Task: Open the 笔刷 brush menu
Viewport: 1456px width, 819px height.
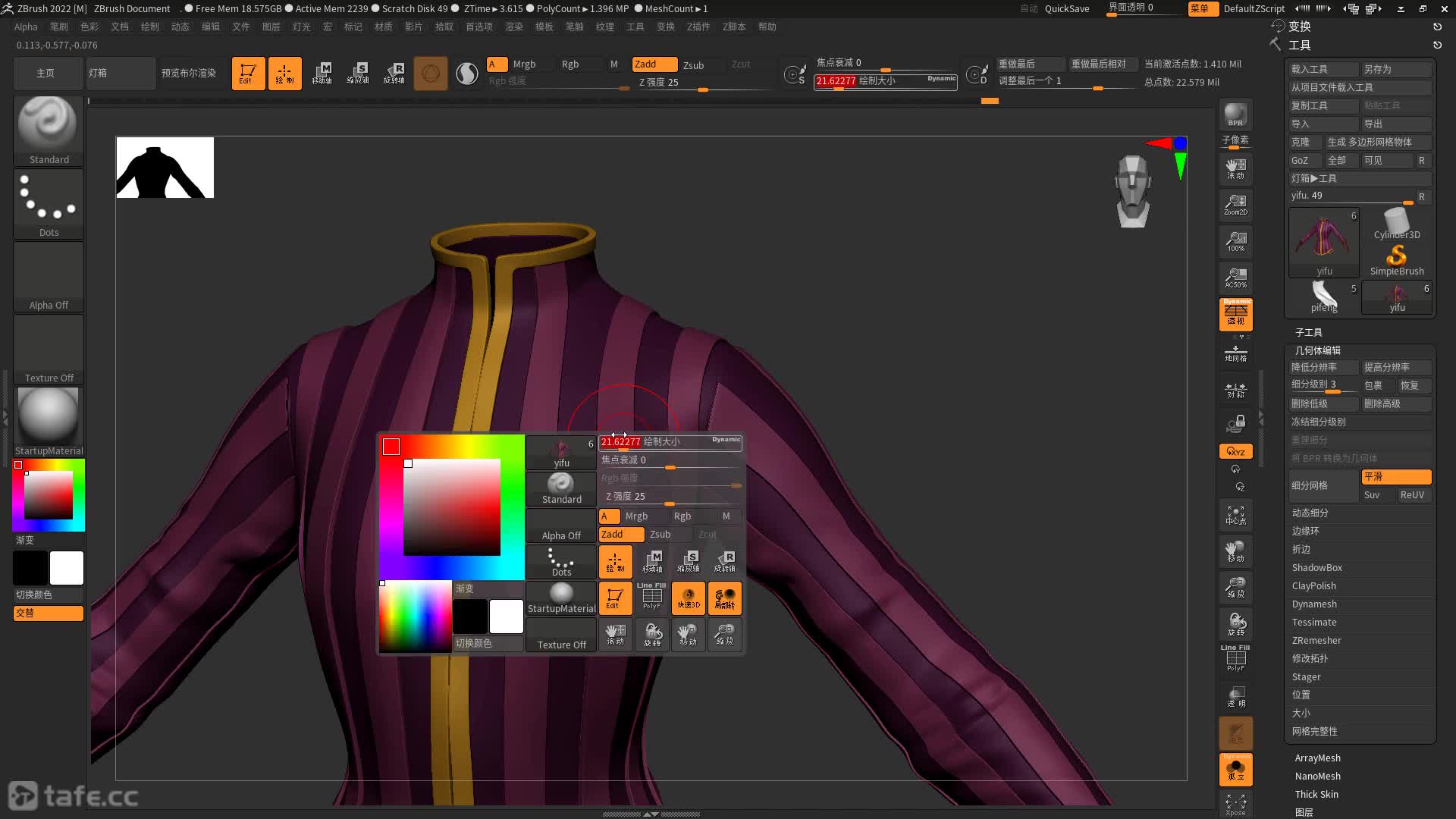Action: [x=59, y=27]
